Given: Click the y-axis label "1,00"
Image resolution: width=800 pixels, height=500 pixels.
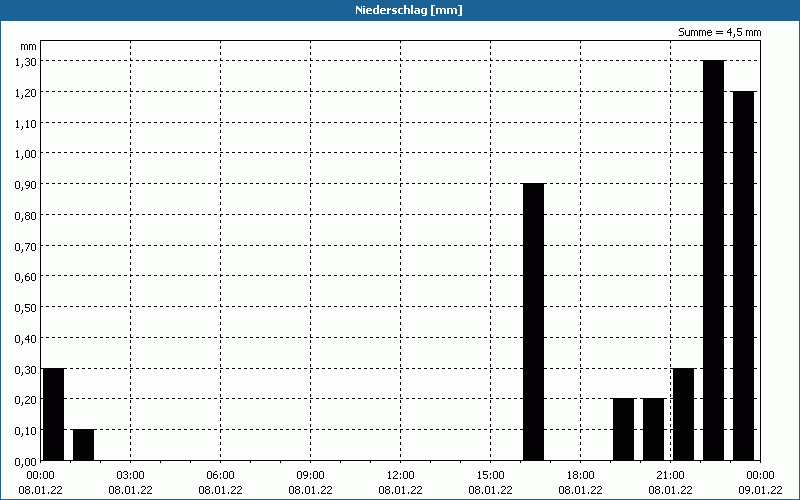Looking at the screenshot, I should click(x=26, y=154).
